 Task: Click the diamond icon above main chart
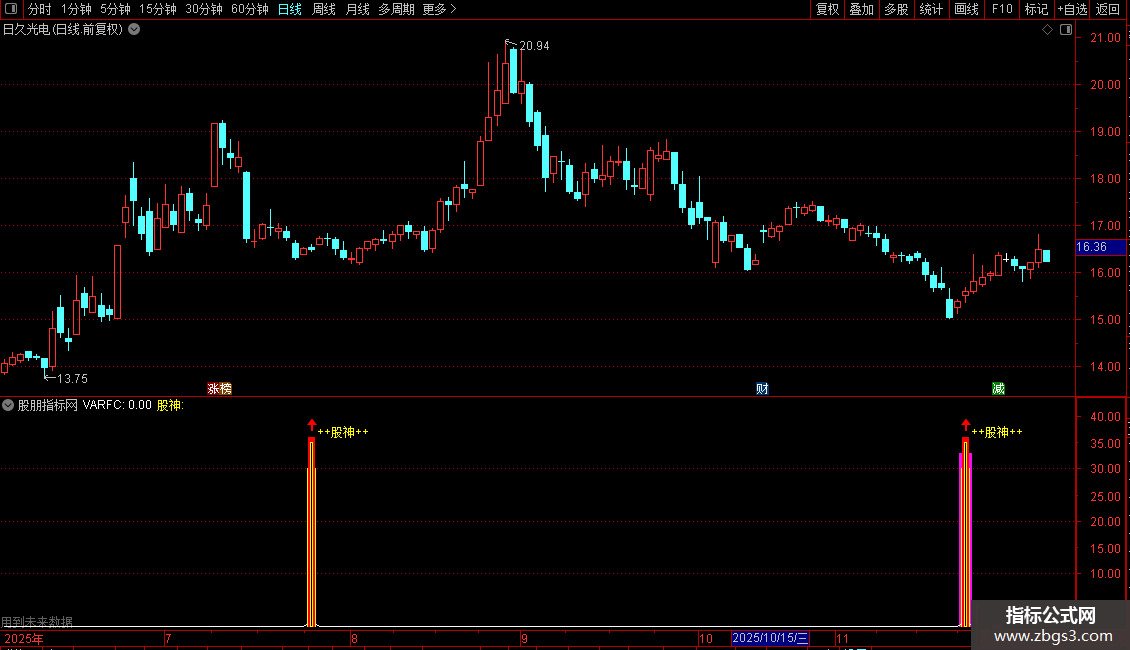click(1048, 30)
